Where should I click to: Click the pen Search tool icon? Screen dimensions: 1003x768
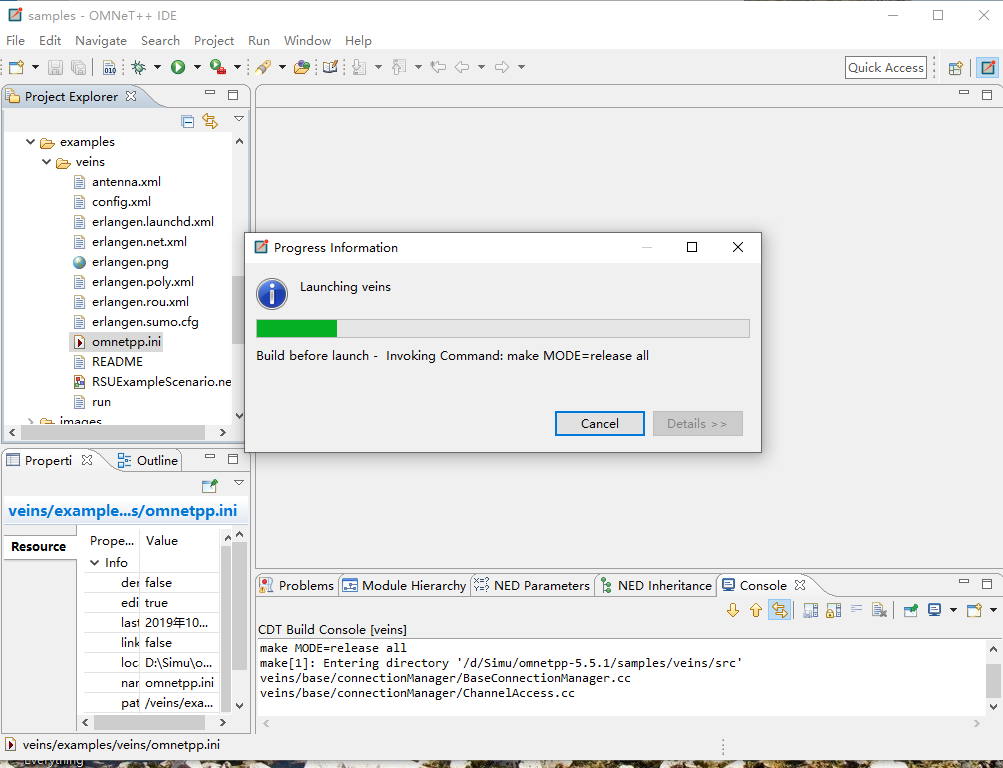point(263,67)
